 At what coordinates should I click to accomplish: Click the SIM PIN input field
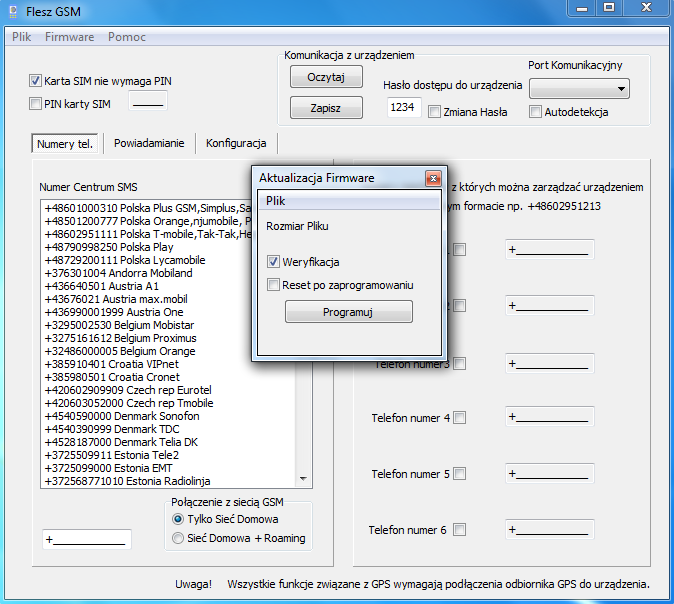click(x=147, y=101)
